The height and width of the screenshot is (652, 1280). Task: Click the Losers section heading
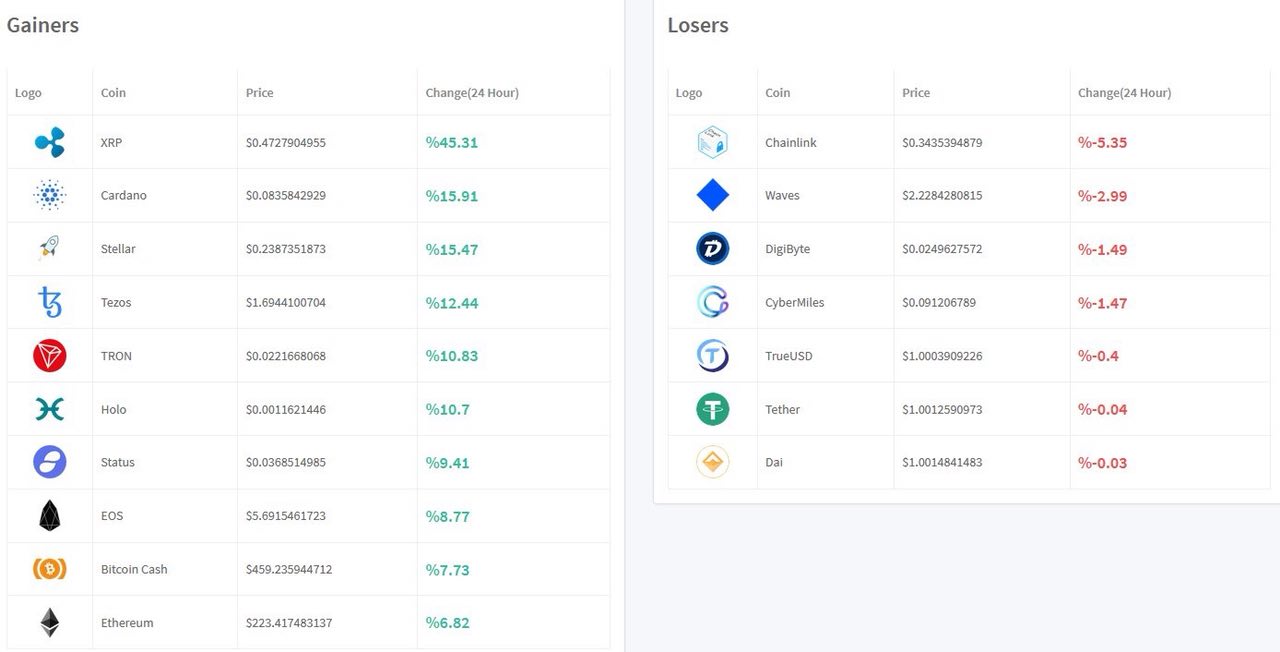tap(698, 25)
